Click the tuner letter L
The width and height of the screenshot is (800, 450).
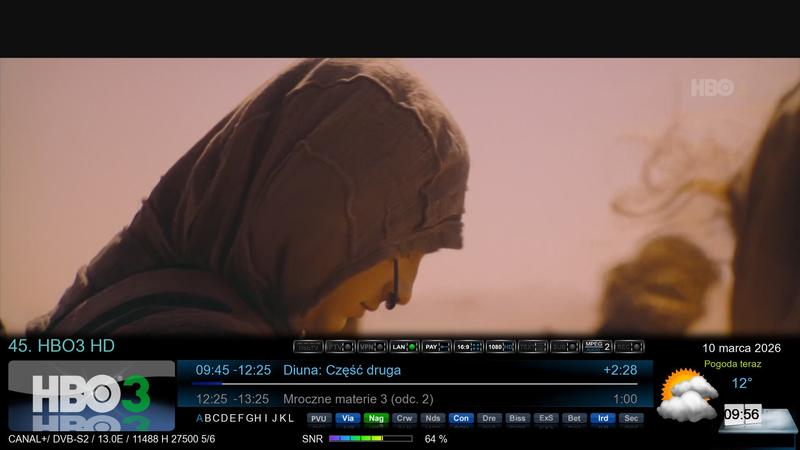(291, 418)
